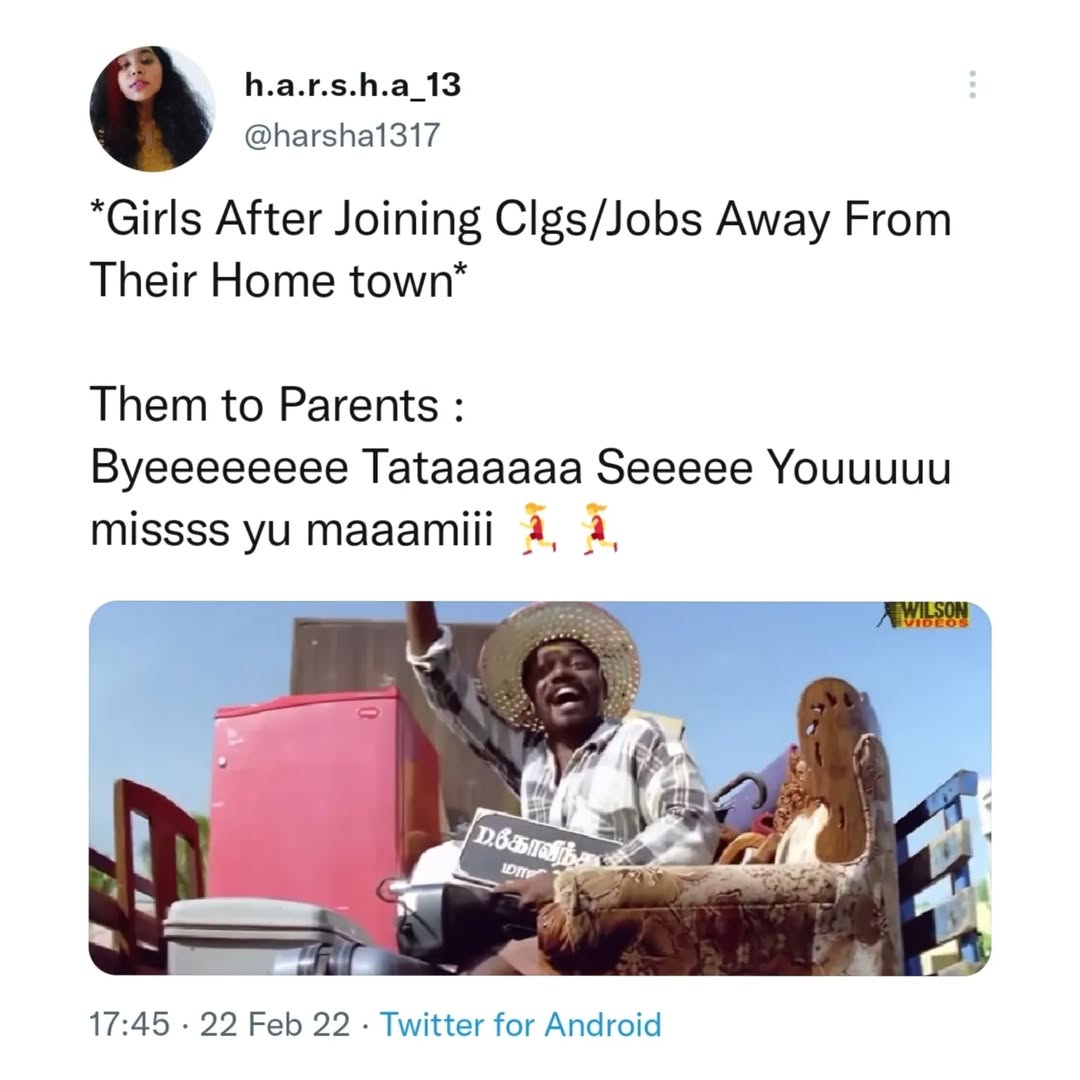The width and height of the screenshot is (1080, 1080).
Task: Click the "Girls After Joining Clgs/Jobs" text line
Action: pos(520,220)
